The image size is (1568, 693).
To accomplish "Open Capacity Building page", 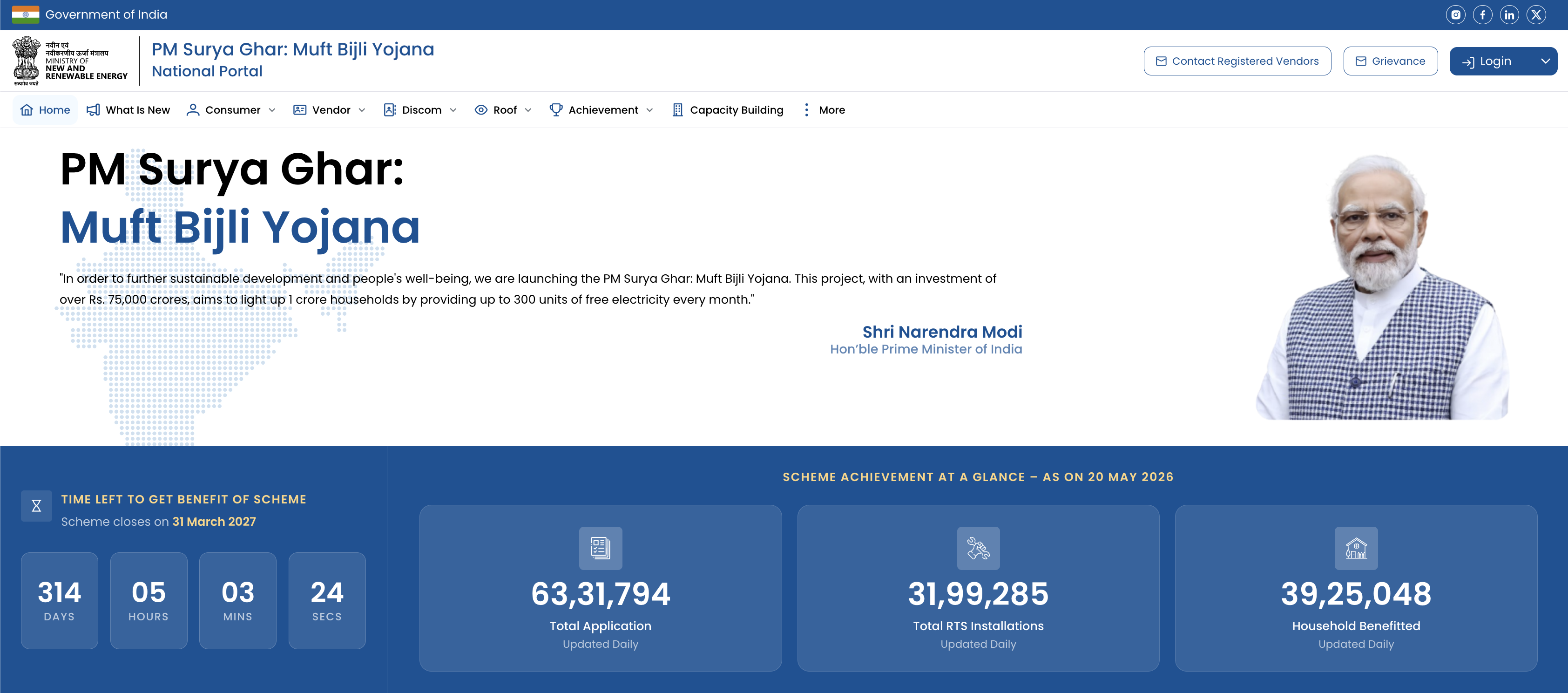I will click(728, 110).
